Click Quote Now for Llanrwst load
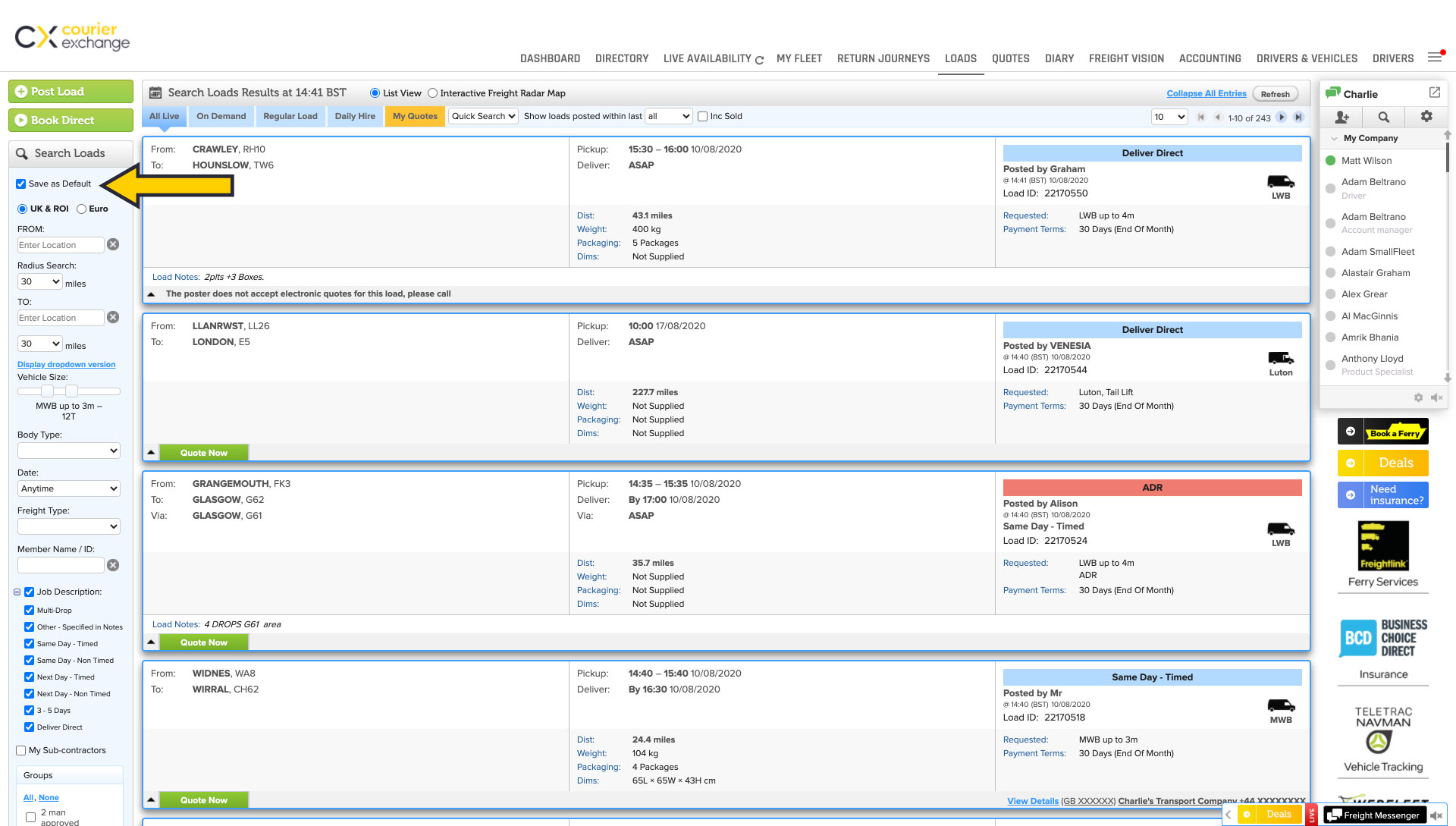The width and height of the screenshot is (1456, 826). (203, 453)
